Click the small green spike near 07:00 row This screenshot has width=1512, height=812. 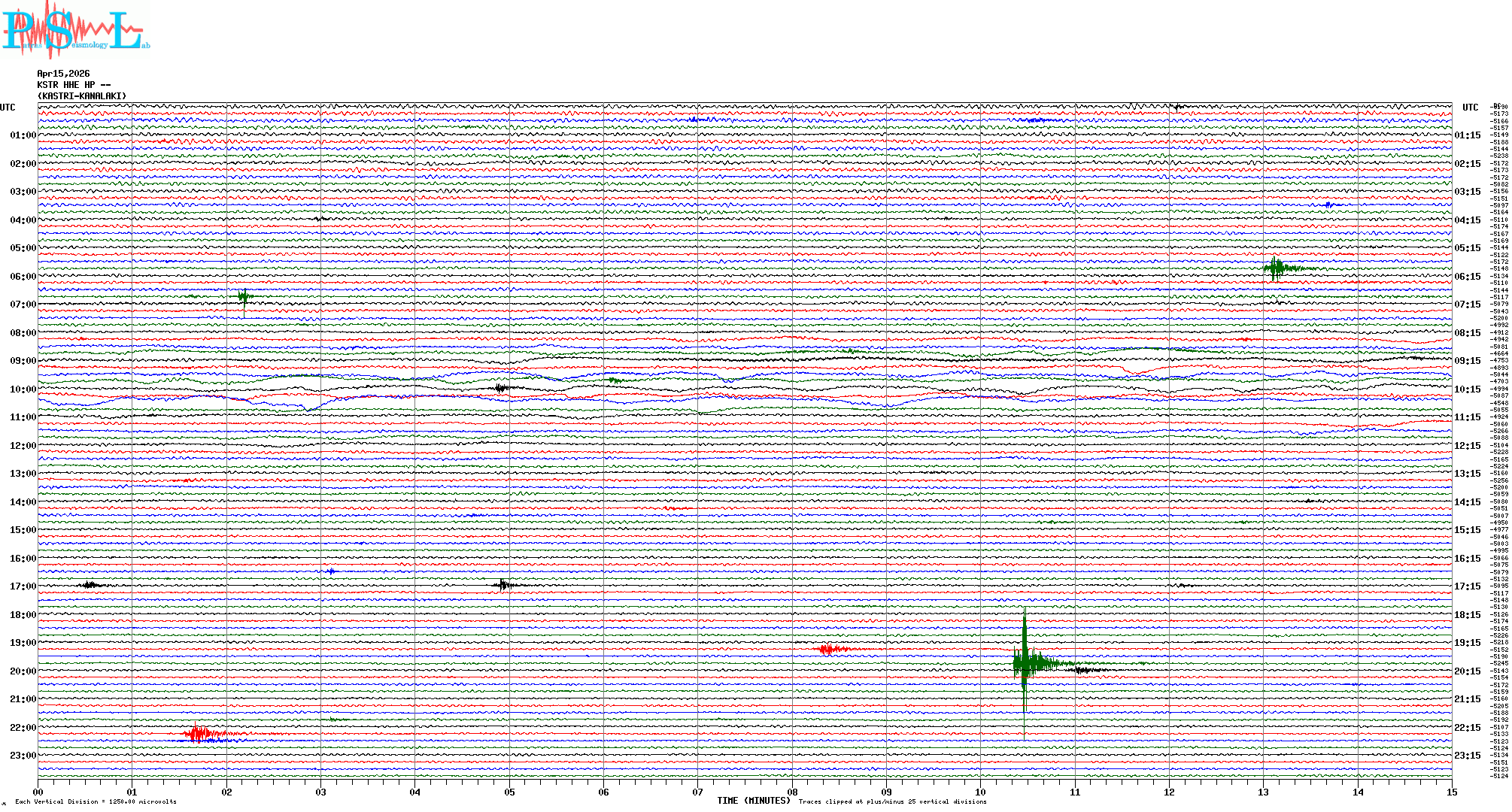[x=243, y=297]
